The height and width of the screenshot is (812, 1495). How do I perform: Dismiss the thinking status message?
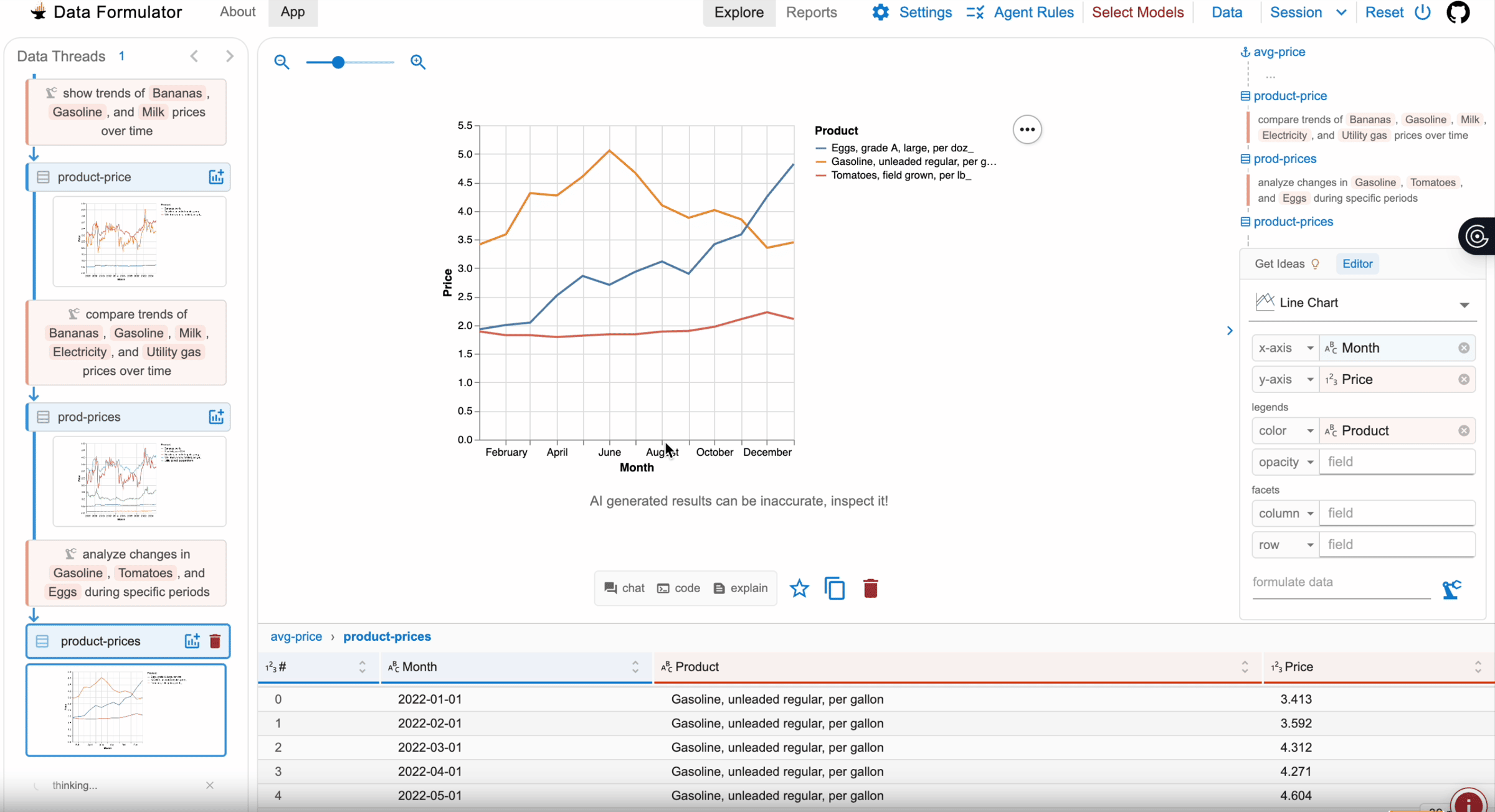click(210, 785)
